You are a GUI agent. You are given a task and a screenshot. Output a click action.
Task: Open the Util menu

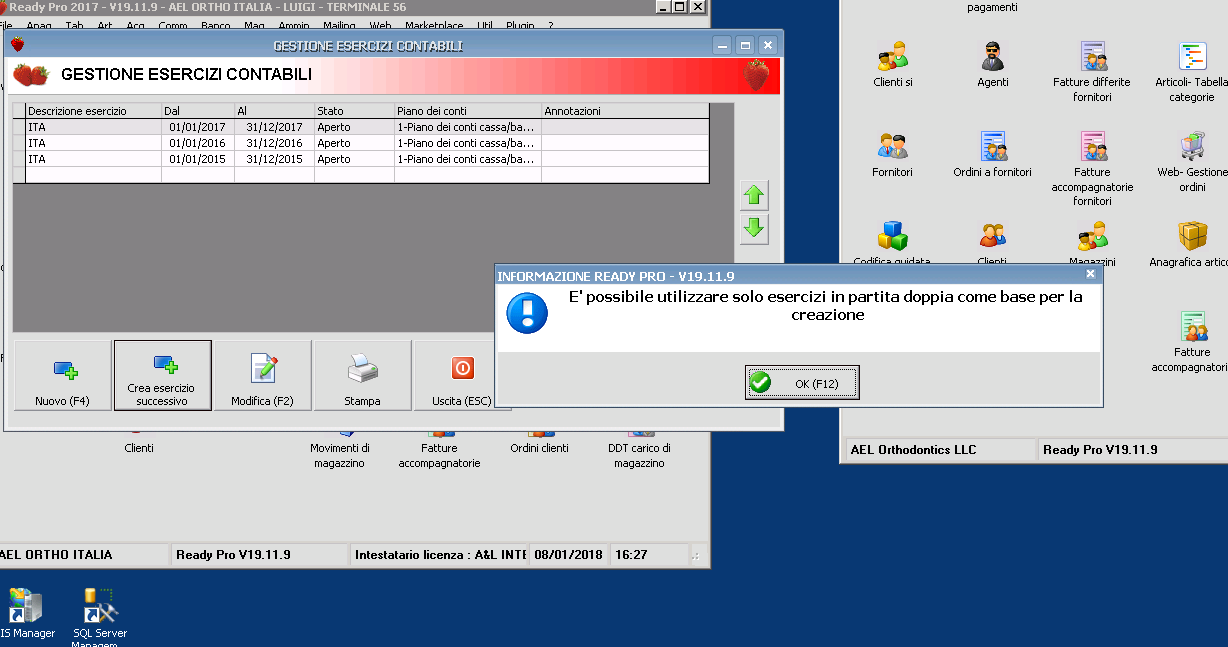point(485,26)
